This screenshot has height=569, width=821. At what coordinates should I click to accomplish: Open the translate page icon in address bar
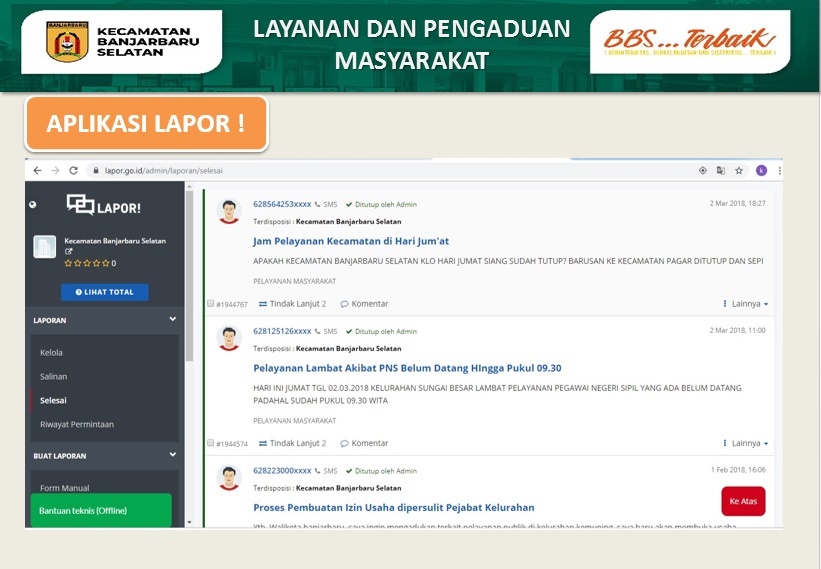coord(721,171)
